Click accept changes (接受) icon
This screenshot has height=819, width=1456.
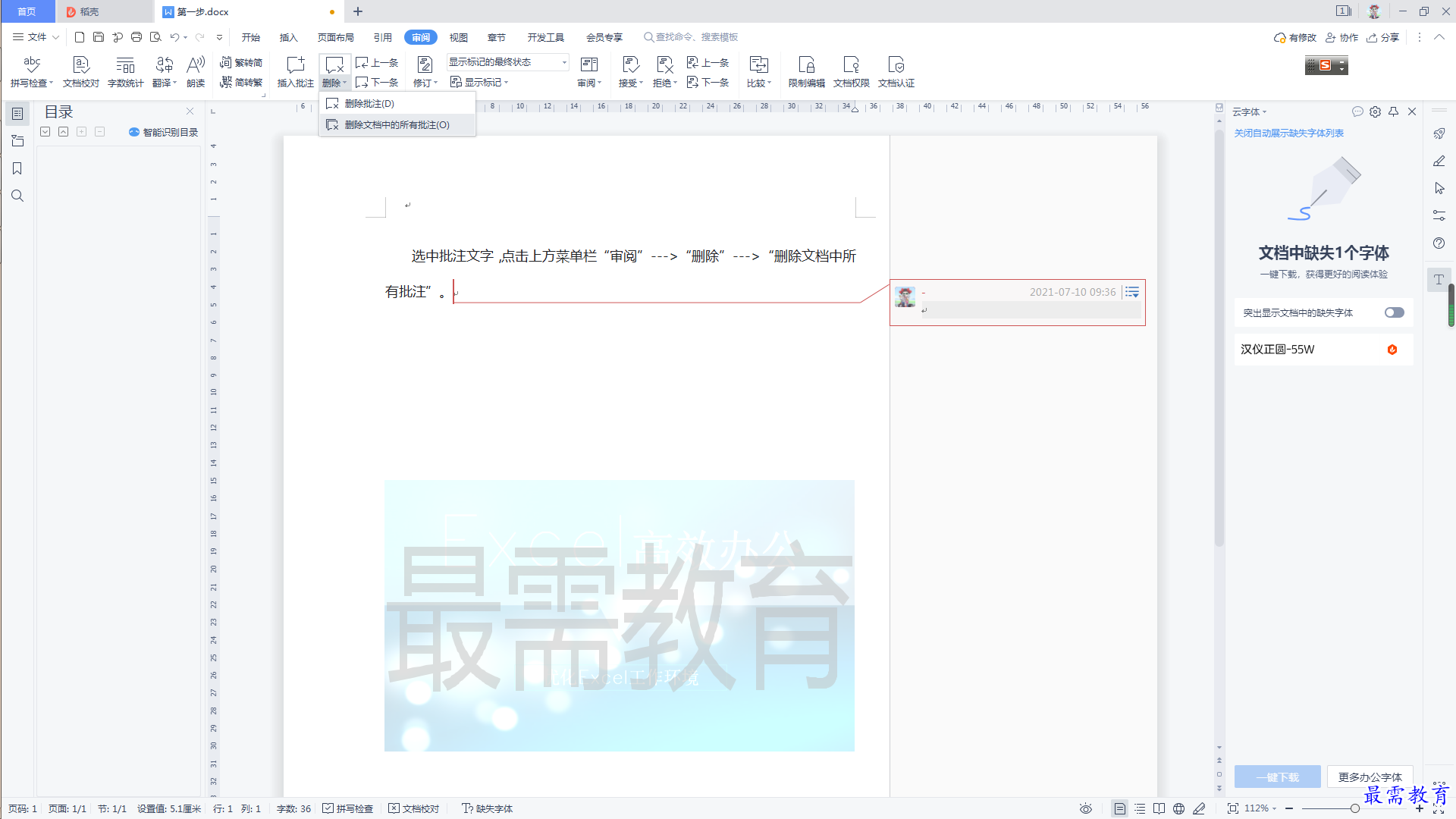(x=630, y=64)
